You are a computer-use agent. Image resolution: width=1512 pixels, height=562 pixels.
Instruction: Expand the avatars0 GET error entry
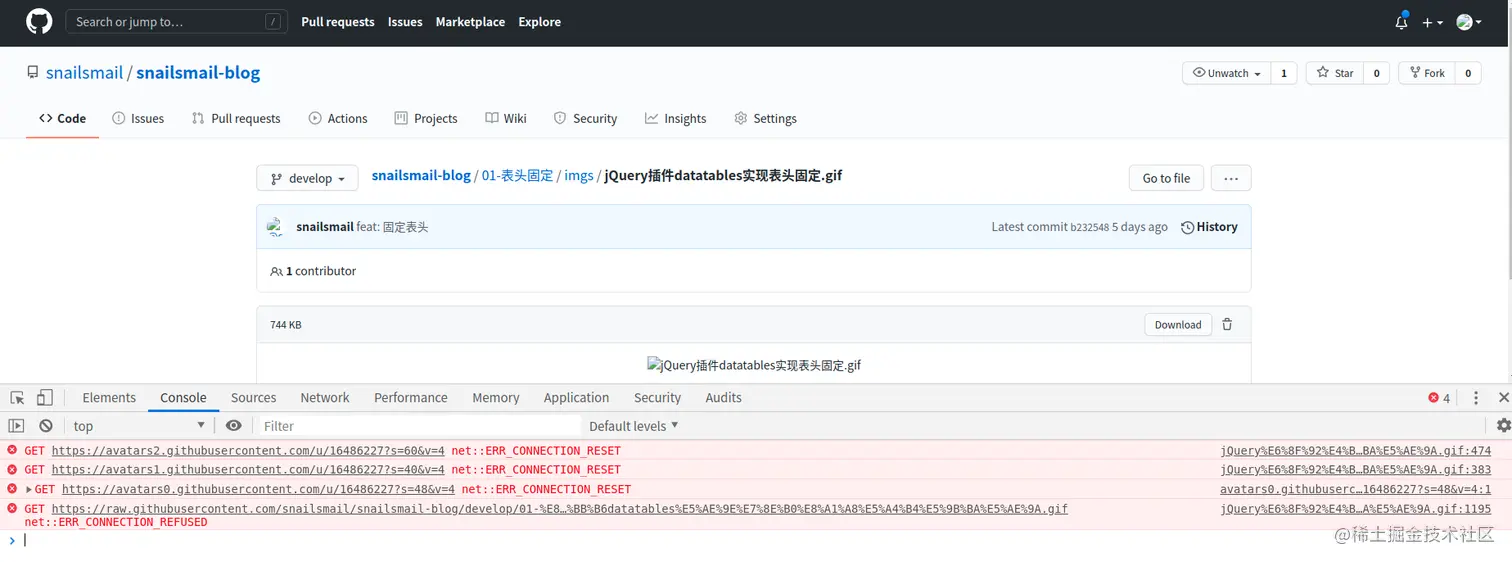pyautogui.click(x=29, y=489)
